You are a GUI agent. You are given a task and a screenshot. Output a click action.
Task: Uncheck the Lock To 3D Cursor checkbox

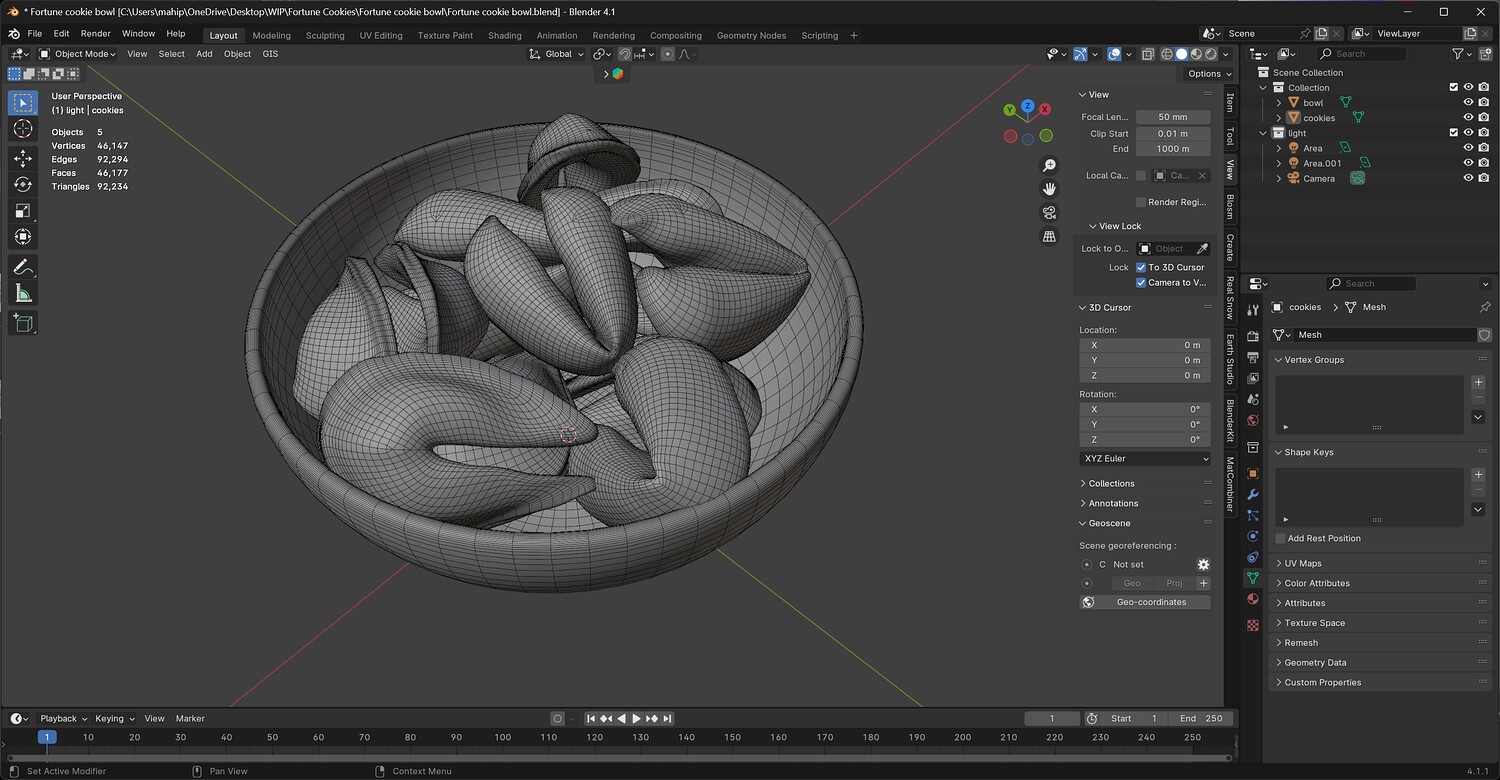(x=1141, y=267)
